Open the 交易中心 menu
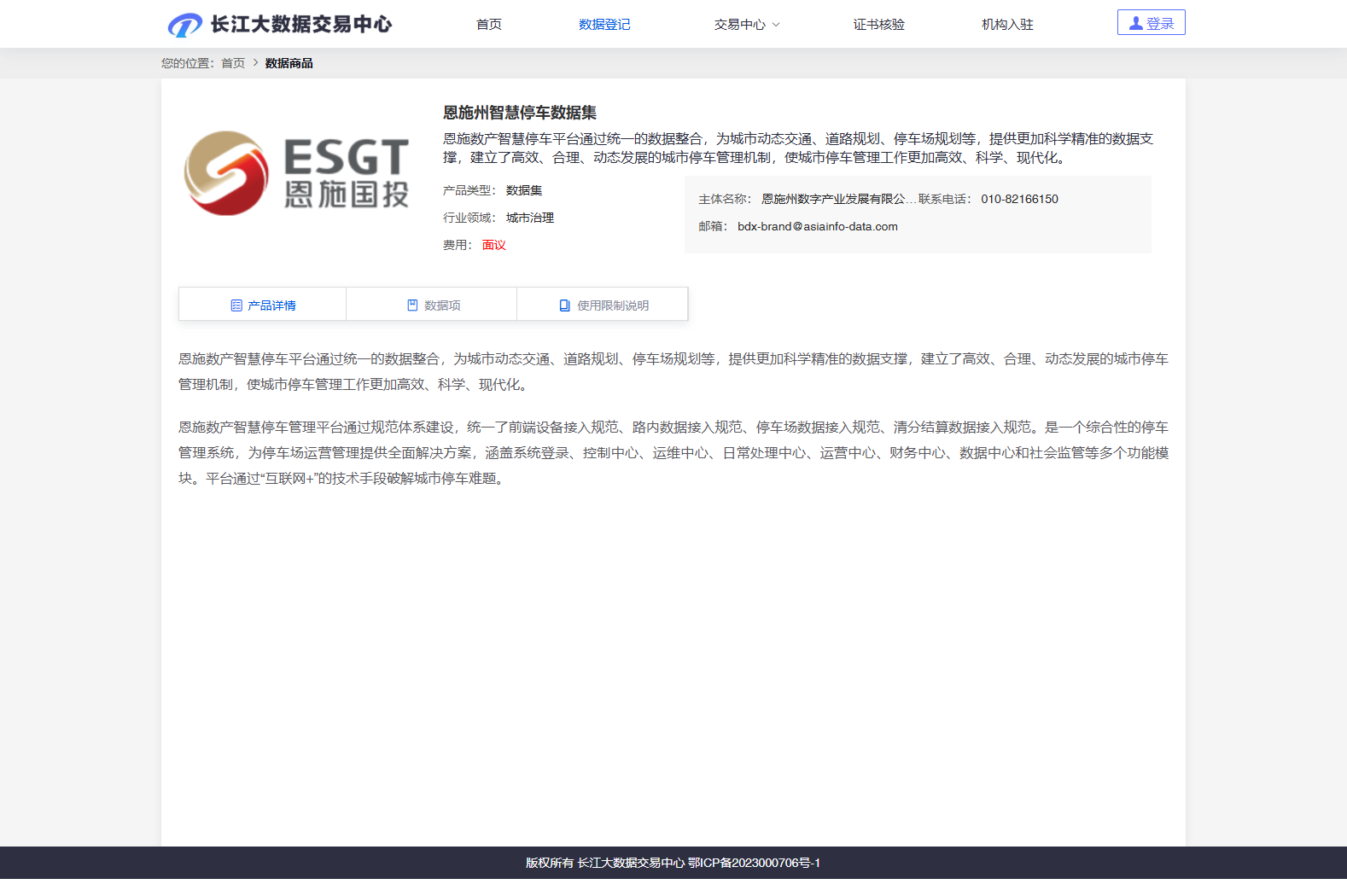The width and height of the screenshot is (1347, 896). pos(740,25)
